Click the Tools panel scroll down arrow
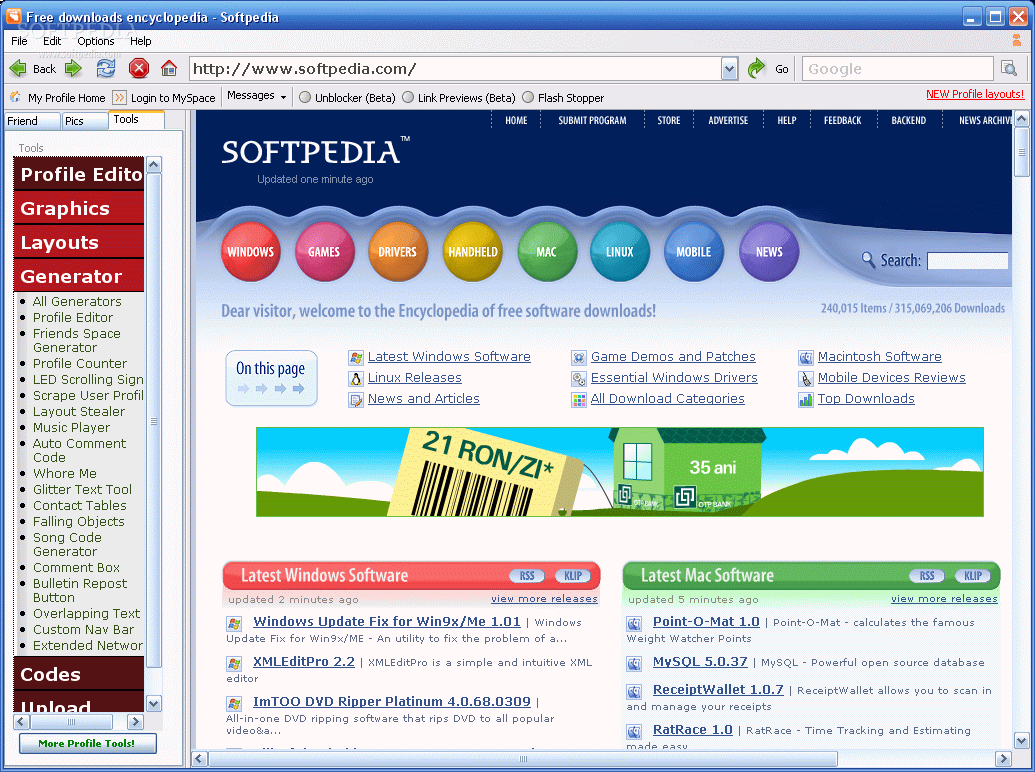 coord(154,703)
